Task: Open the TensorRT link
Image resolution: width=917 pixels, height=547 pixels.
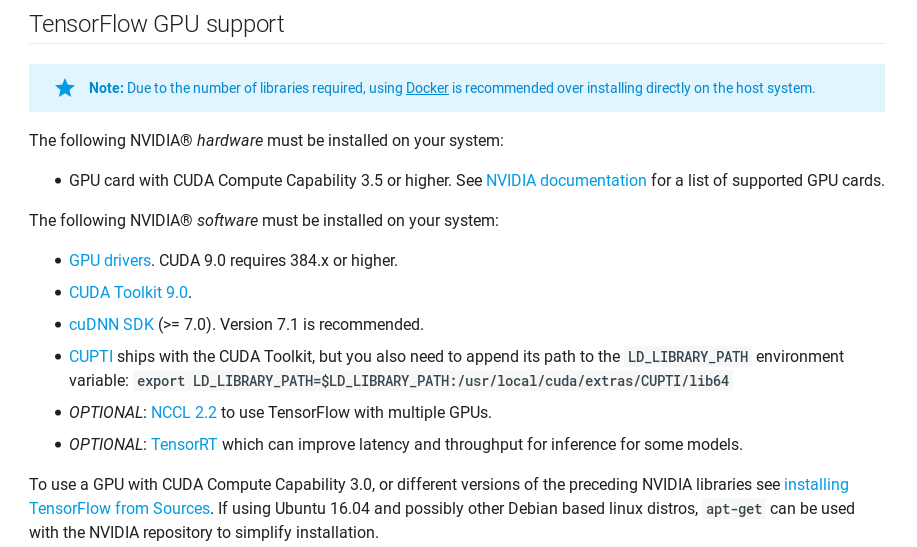Action: pyautogui.click(x=184, y=445)
